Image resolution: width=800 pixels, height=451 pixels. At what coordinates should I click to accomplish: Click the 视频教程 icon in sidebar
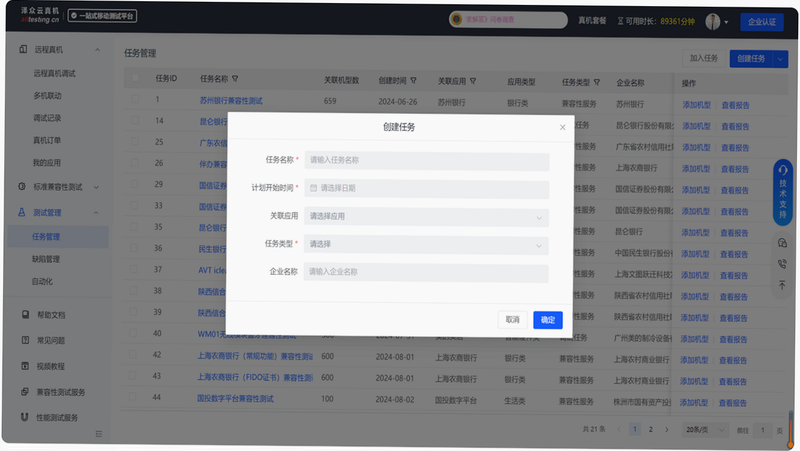tap(25, 366)
